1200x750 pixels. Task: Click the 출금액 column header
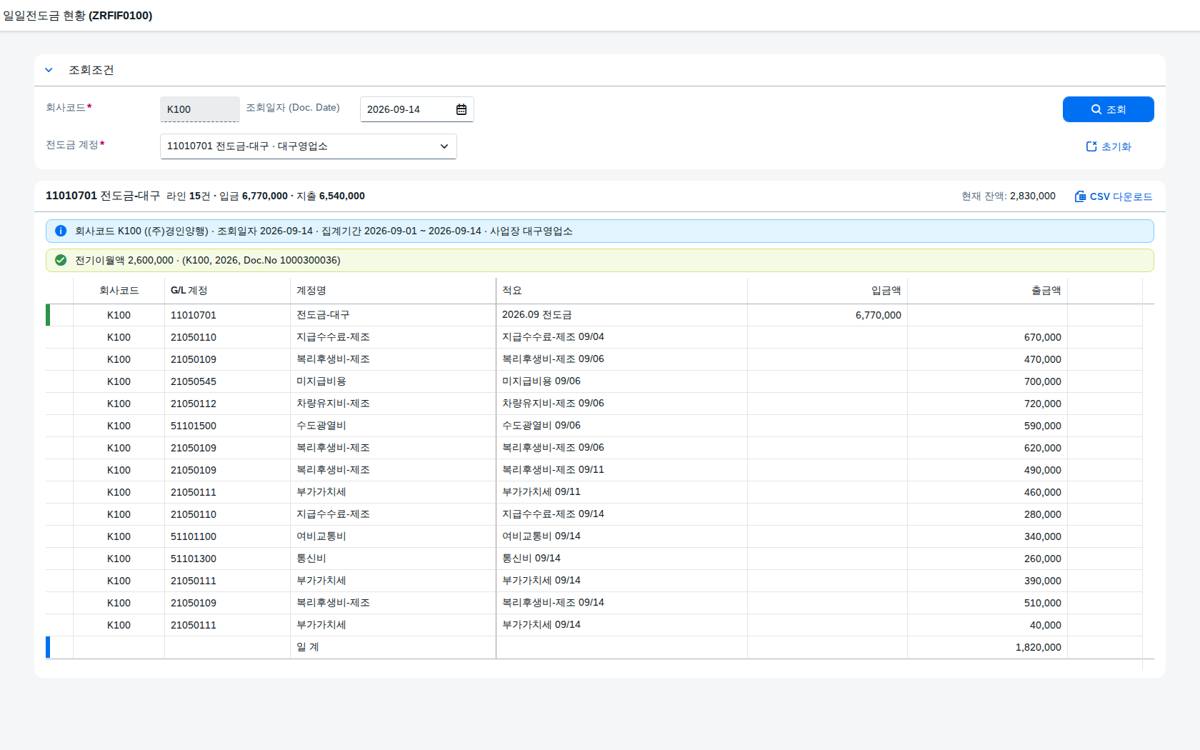click(x=987, y=290)
